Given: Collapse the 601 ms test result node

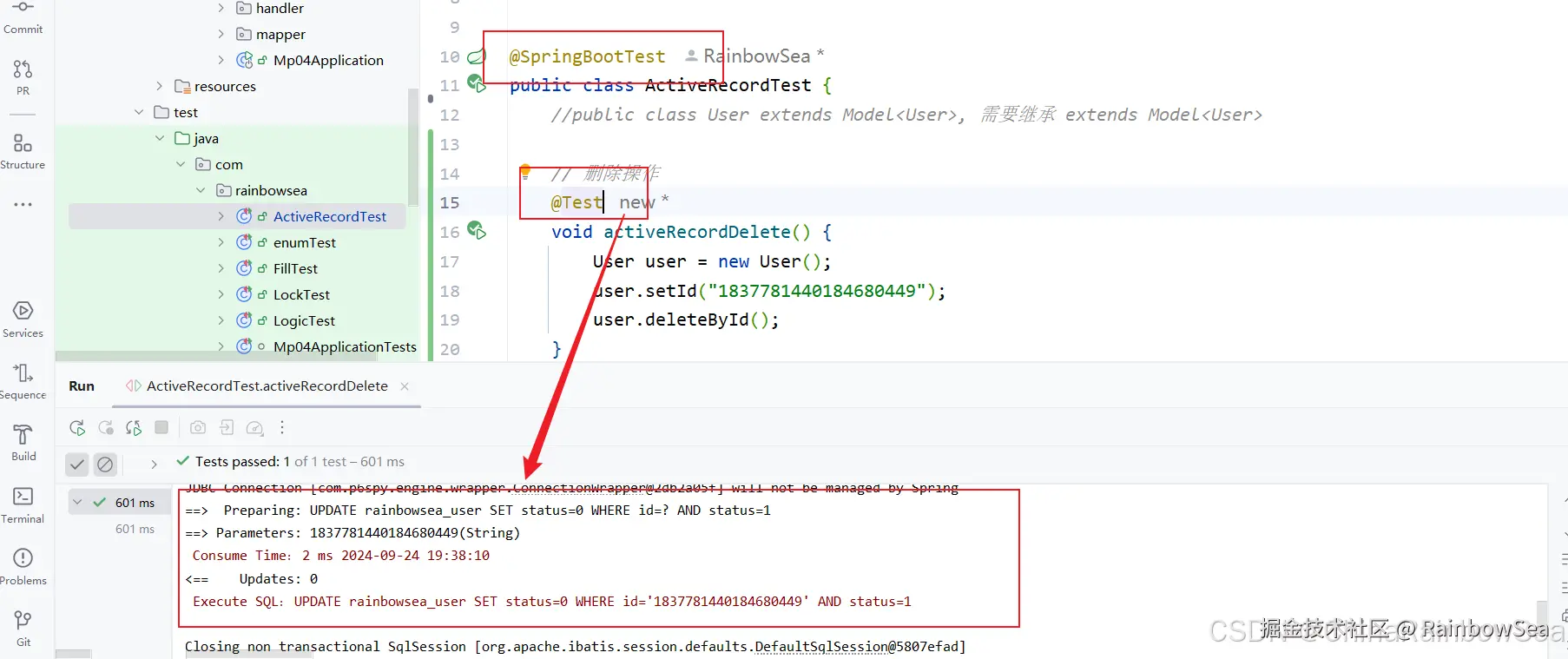Looking at the screenshot, I should (x=77, y=502).
